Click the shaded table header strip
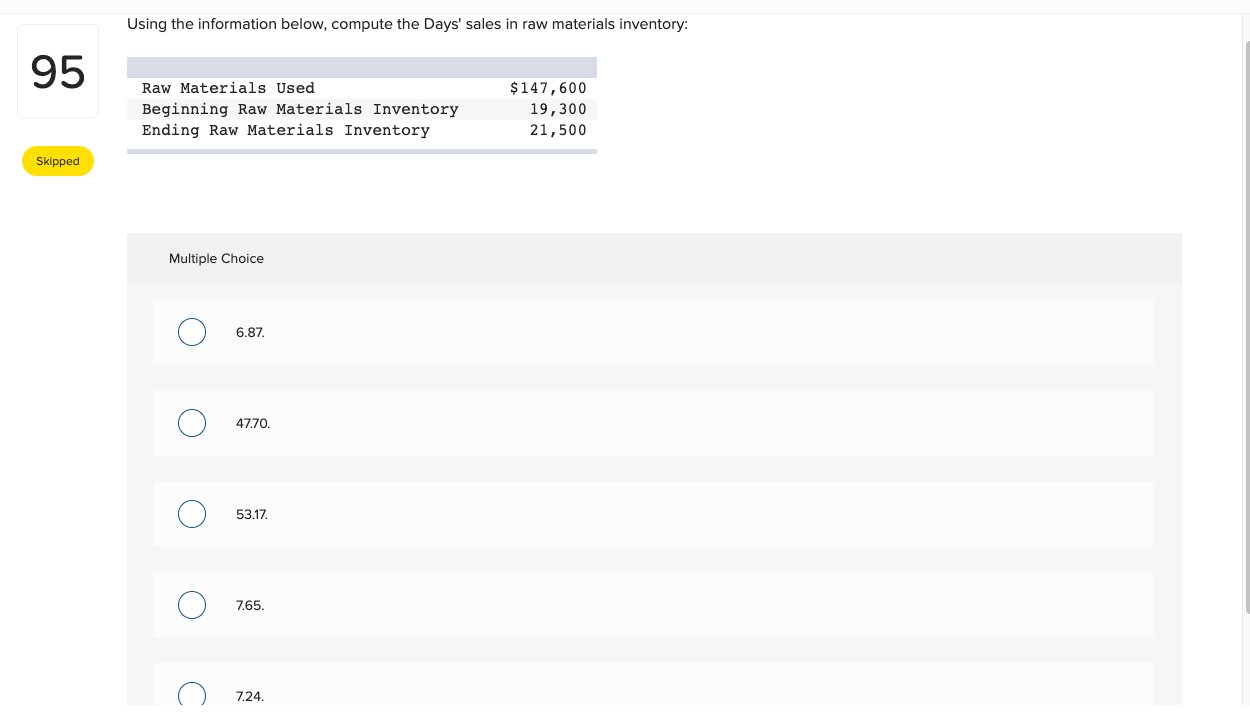The height and width of the screenshot is (723, 1250). pos(362,67)
